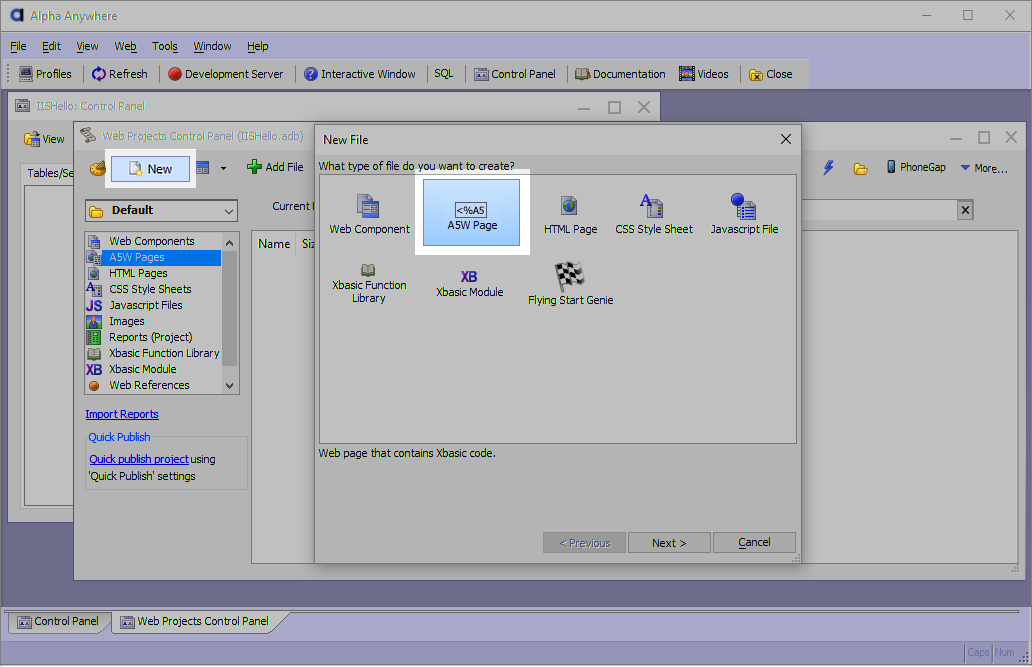1032x667 pixels.
Task: Click the New button in Web Projects
Action: [150, 169]
